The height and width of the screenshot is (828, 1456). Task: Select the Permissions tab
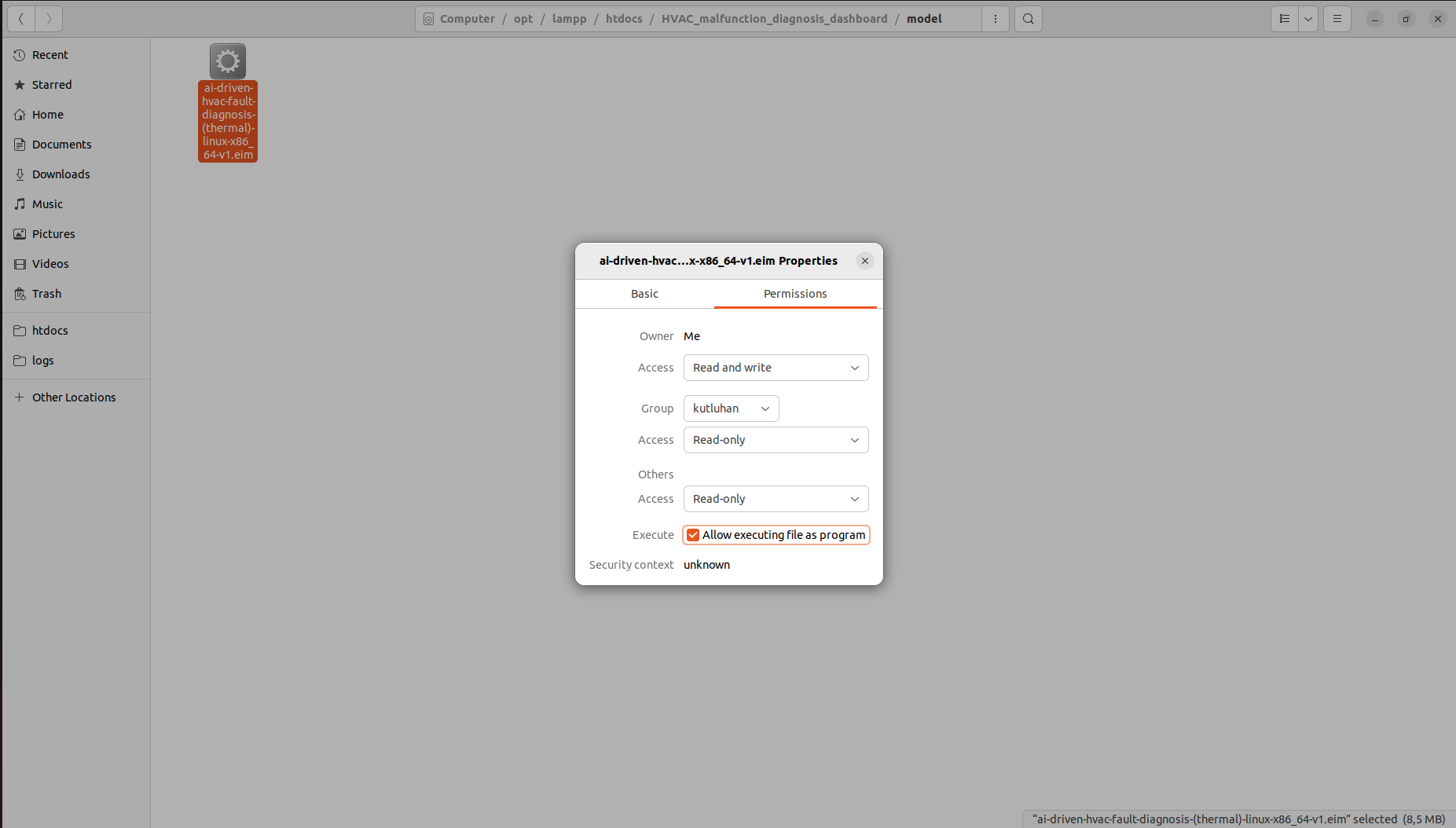(x=795, y=294)
